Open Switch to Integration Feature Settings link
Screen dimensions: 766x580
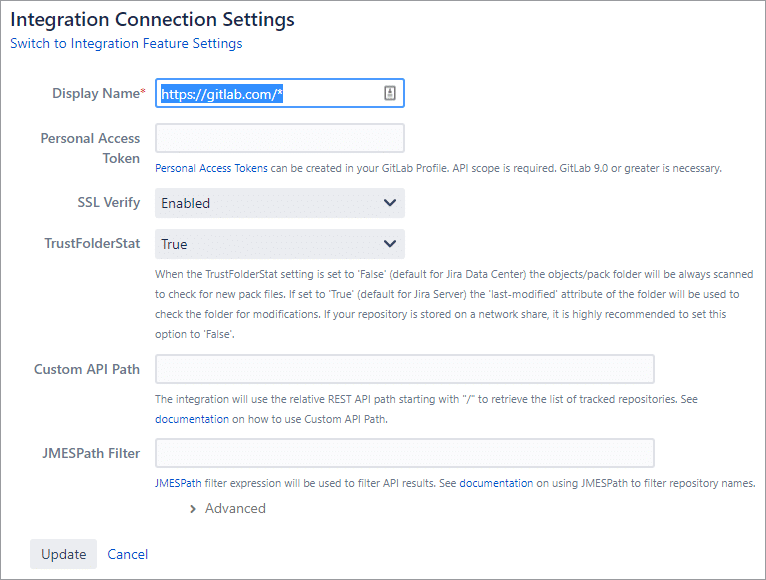point(126,44)
